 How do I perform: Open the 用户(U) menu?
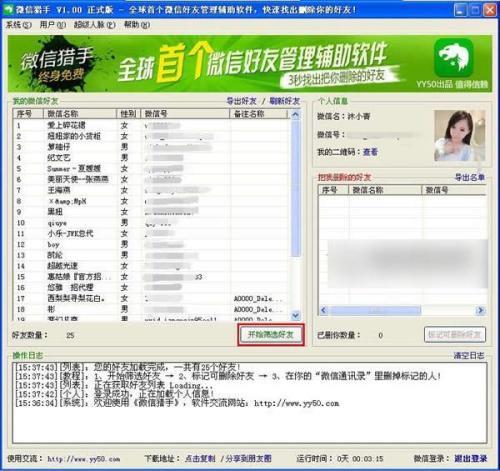[53, 25]
